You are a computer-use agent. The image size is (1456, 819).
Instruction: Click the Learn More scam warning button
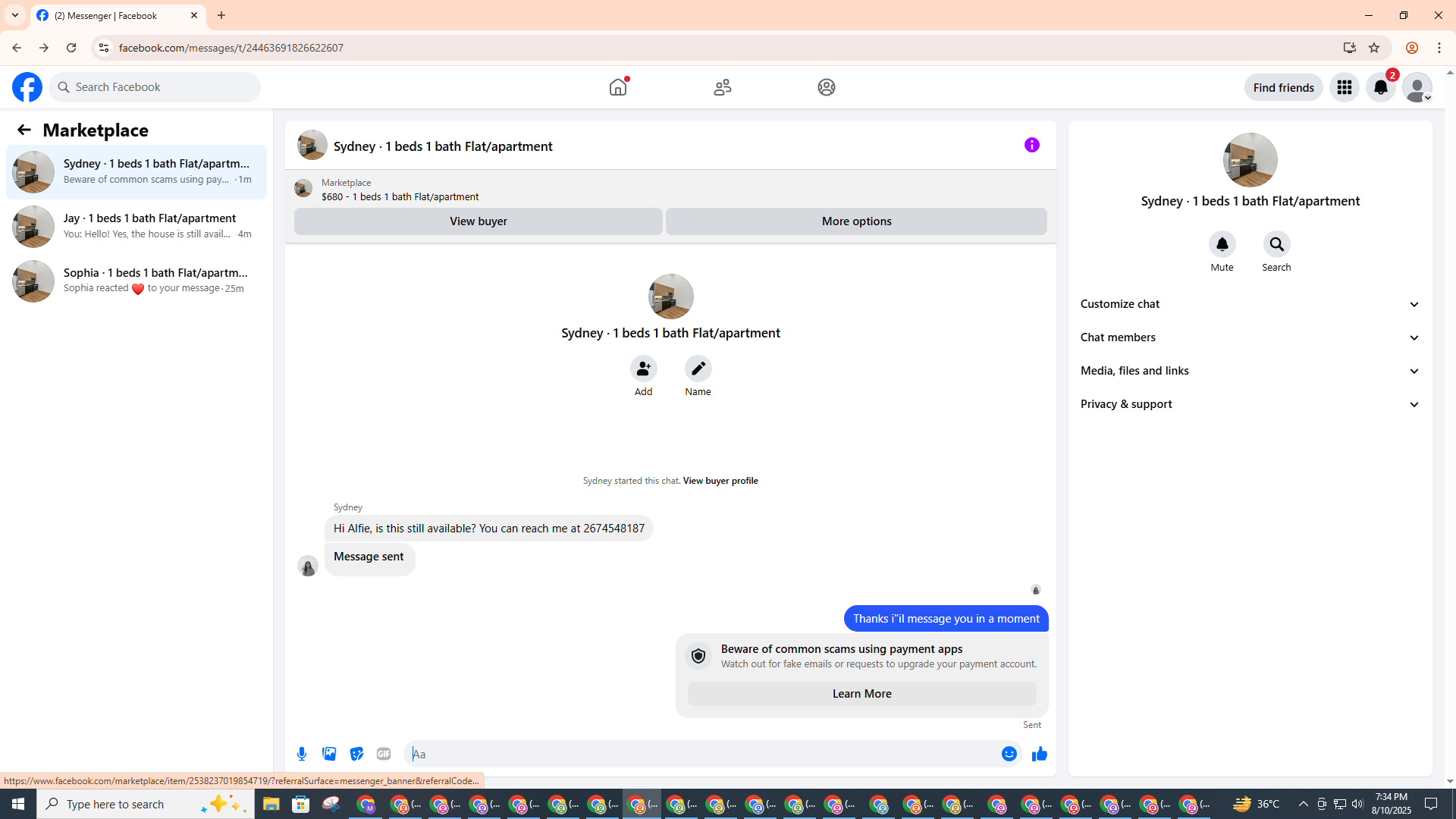[861, 694]
